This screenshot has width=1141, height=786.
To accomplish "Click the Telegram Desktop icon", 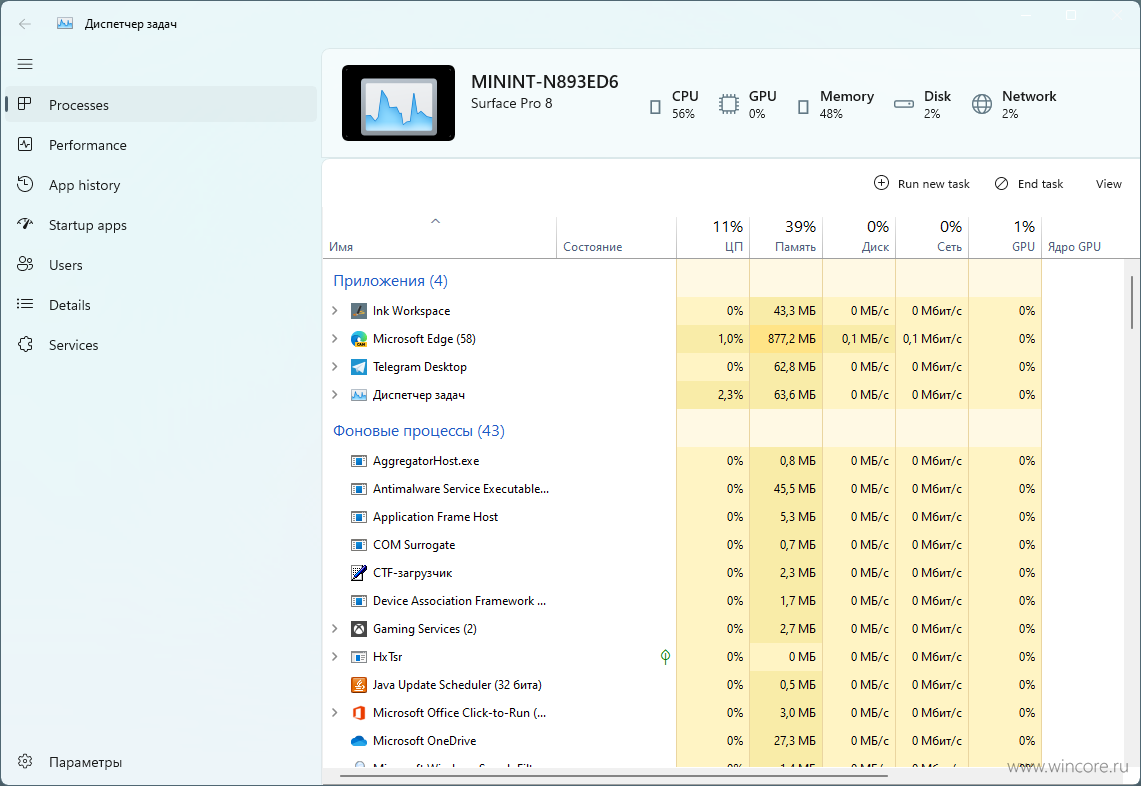I will [359, 367].
